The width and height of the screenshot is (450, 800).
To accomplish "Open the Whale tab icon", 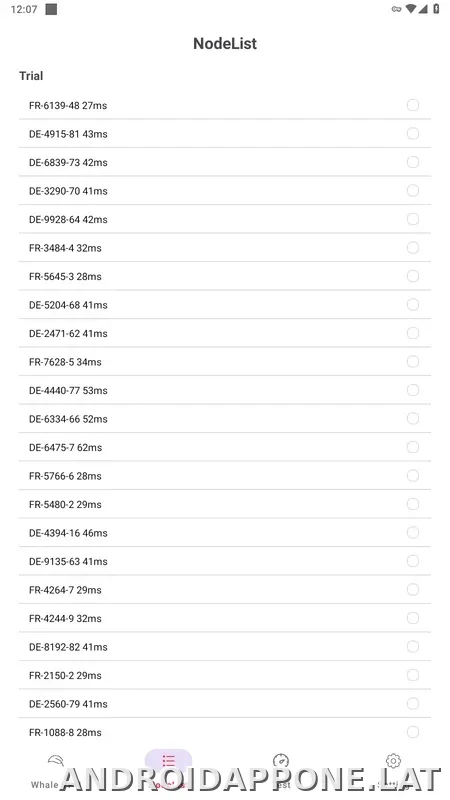I will [x=56, y=762].
